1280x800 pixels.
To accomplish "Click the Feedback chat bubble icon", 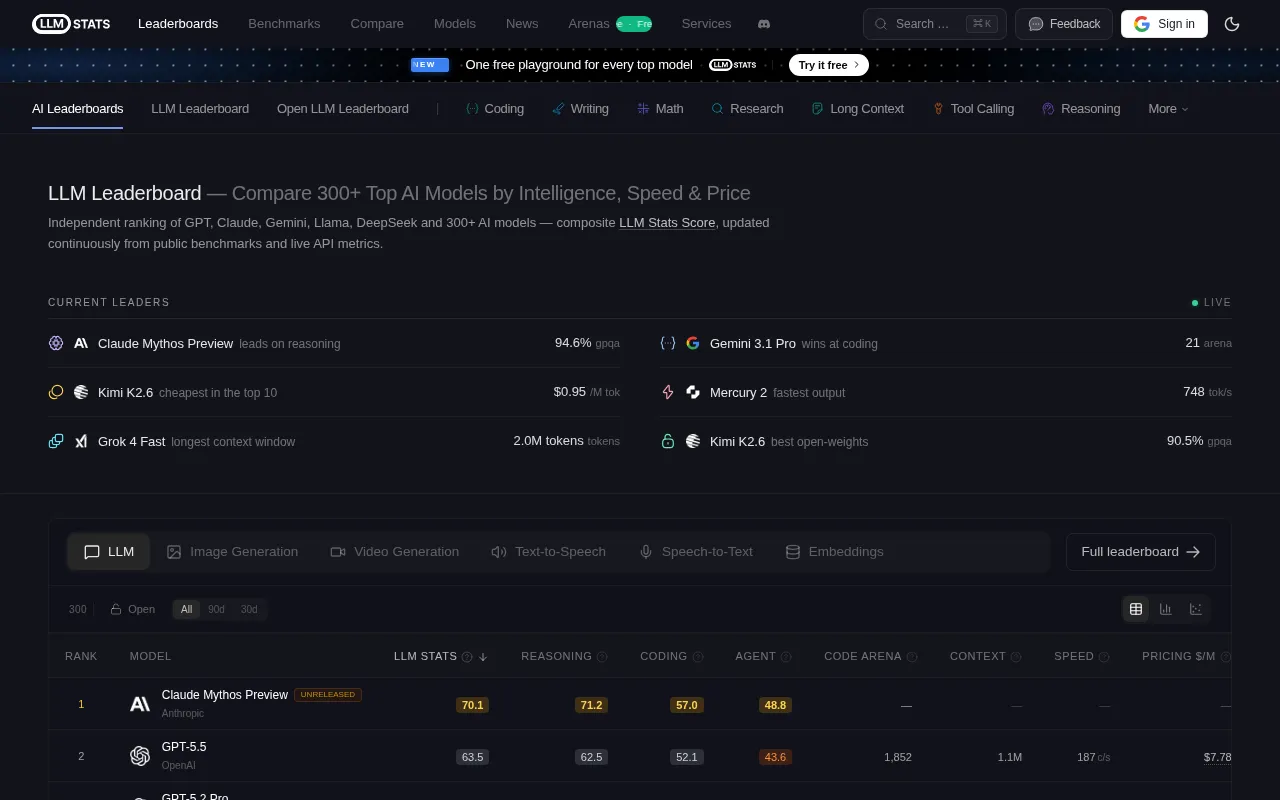I will click(x=1036, y=24).
